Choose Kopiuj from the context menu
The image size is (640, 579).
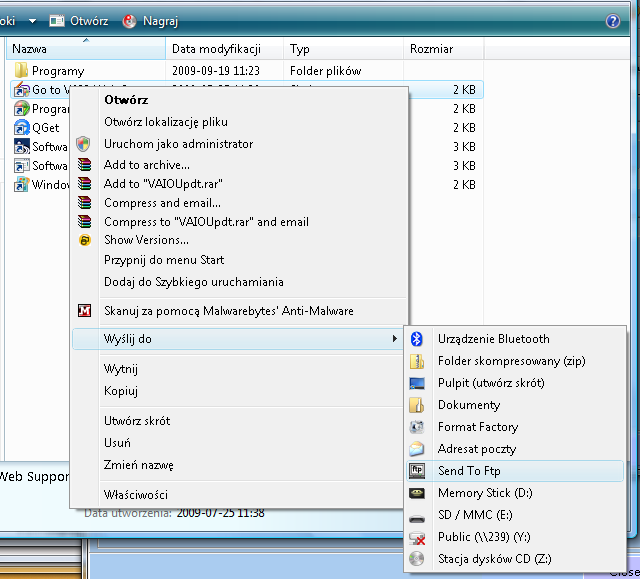tap(239, 391)
